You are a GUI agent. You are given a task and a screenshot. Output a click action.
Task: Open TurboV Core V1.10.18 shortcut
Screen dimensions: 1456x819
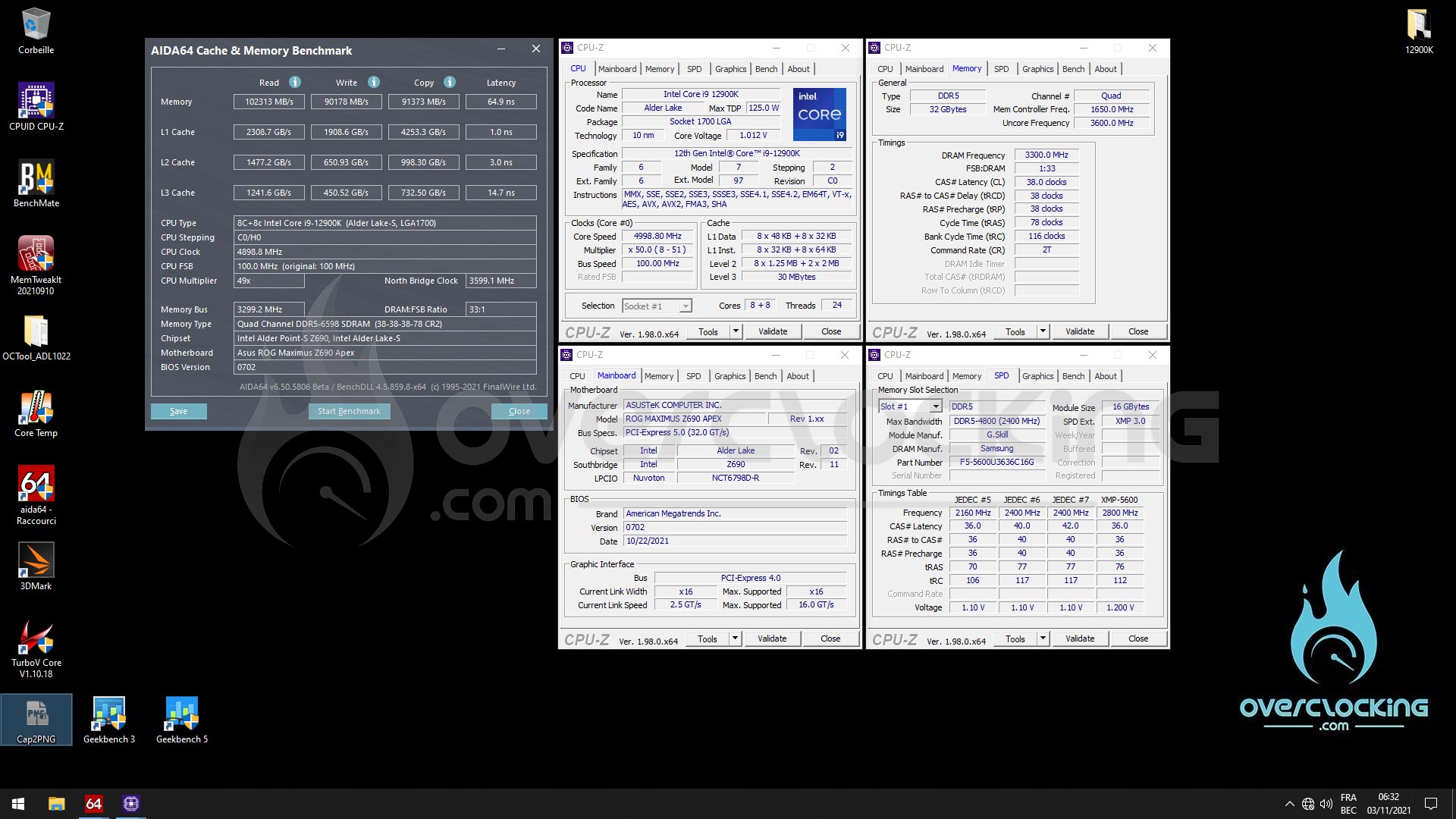coord(36,648)
